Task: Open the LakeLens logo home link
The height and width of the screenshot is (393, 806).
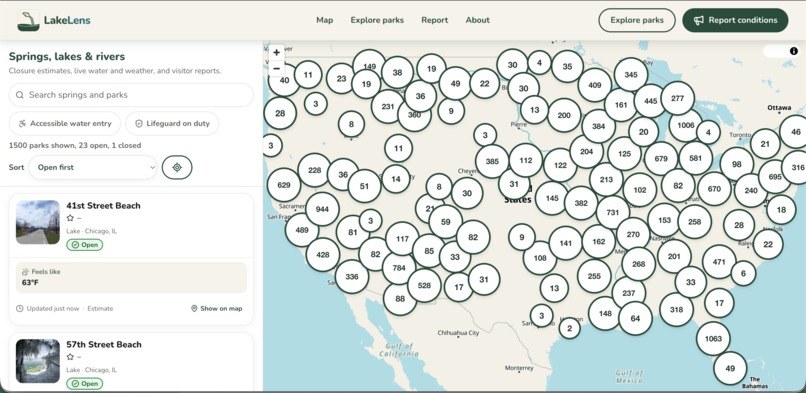Action: pos(53,21)
